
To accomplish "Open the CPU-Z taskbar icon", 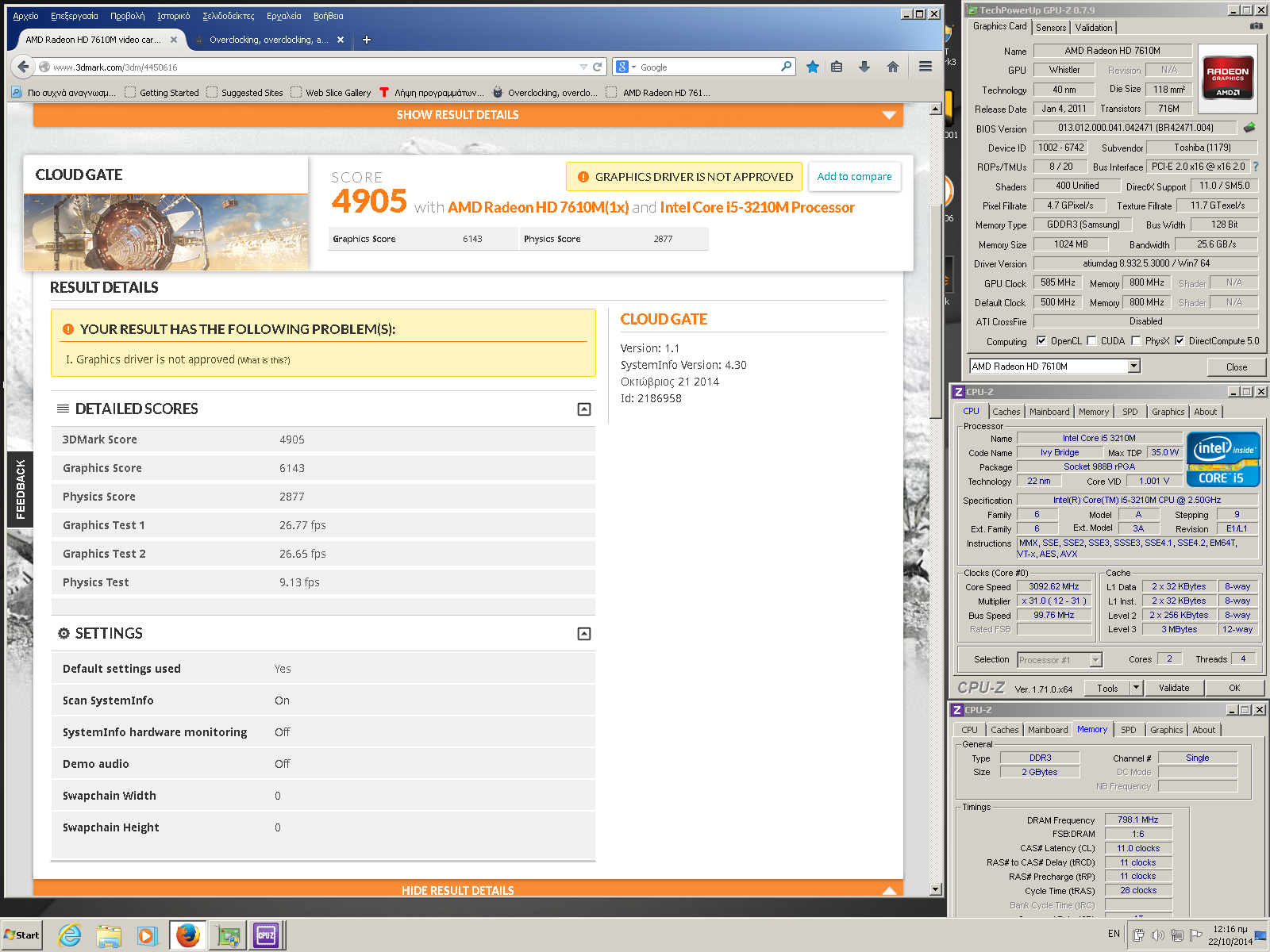I will click(266, 935).
